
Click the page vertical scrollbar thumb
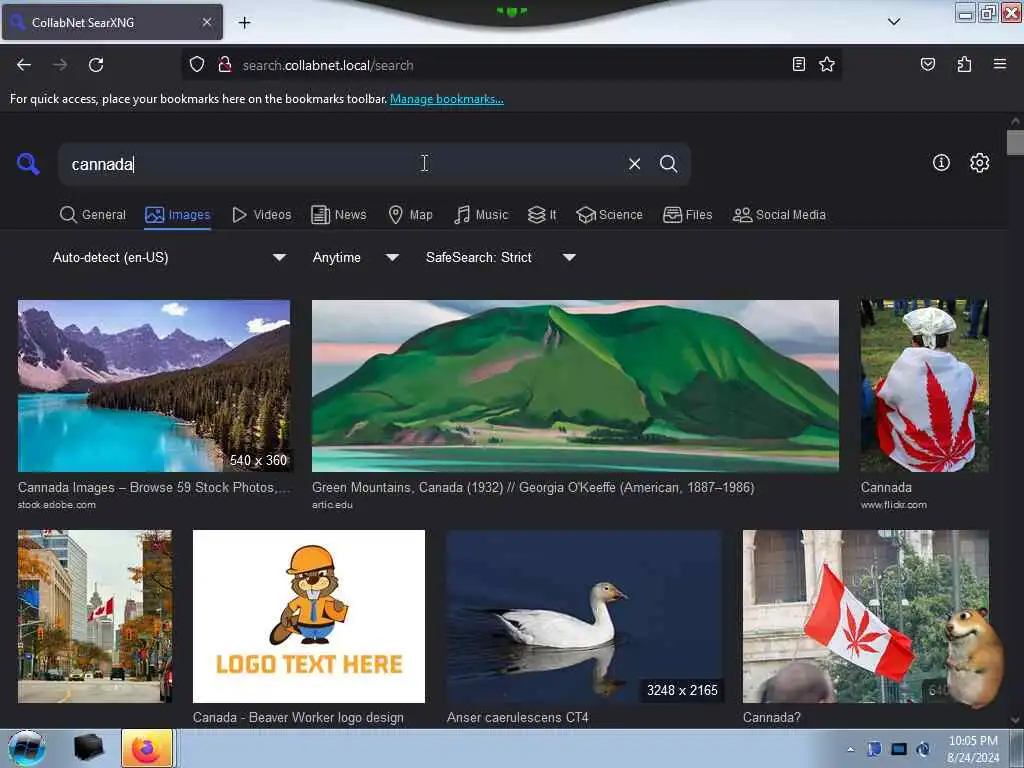pos(1015,142)
